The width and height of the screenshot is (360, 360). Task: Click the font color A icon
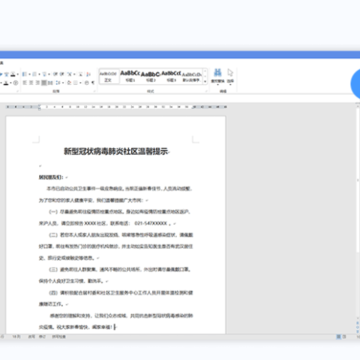(x=6, y=83)
